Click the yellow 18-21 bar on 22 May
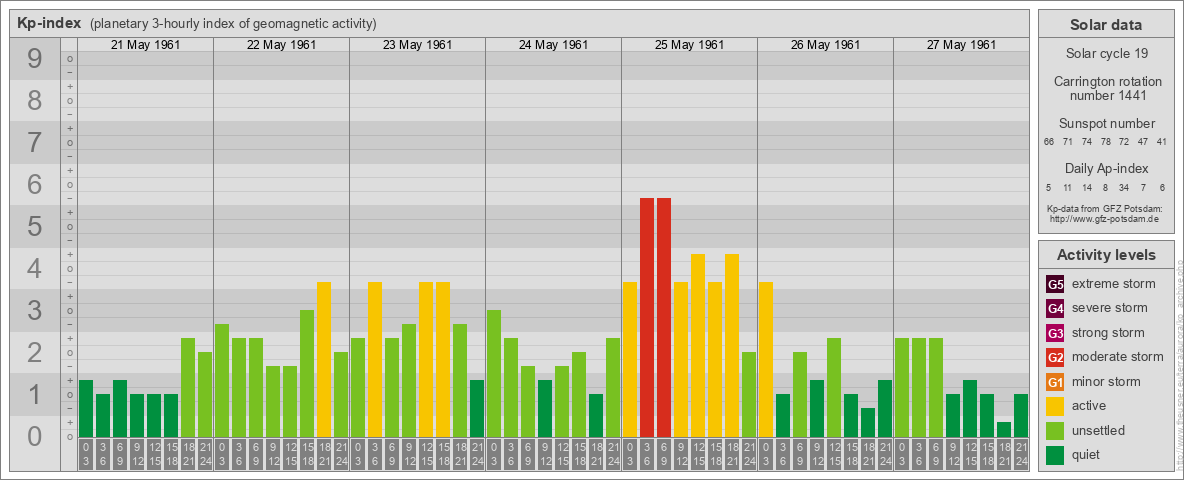The image size is (1184, 480). 324,359
